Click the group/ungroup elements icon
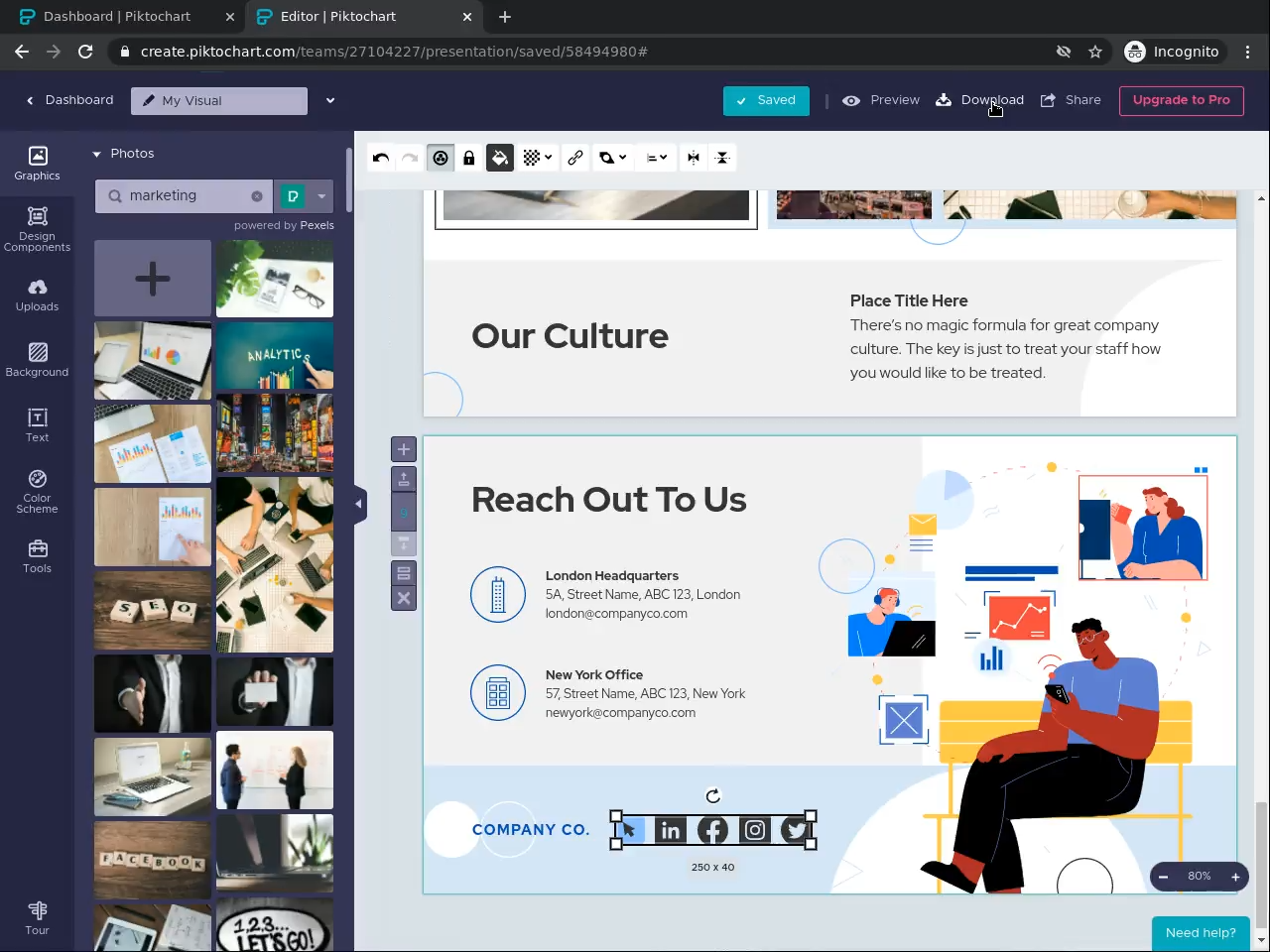The height and width of the screenshot is (952, 1270). tap(441, 158)
